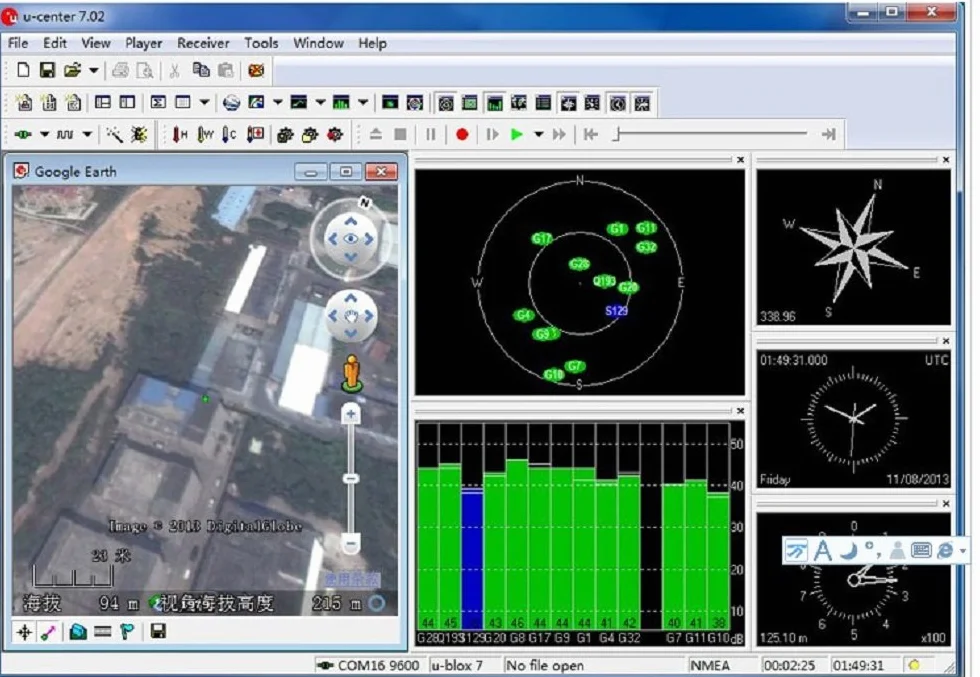Open the port connection dropdown arrow

[44, 134]
